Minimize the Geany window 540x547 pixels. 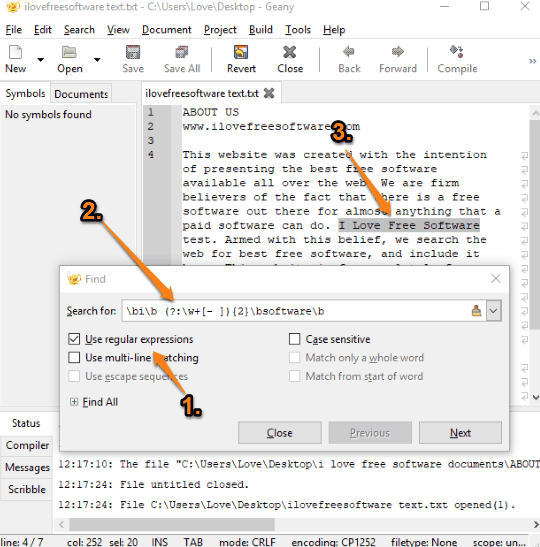coord(444,6)
